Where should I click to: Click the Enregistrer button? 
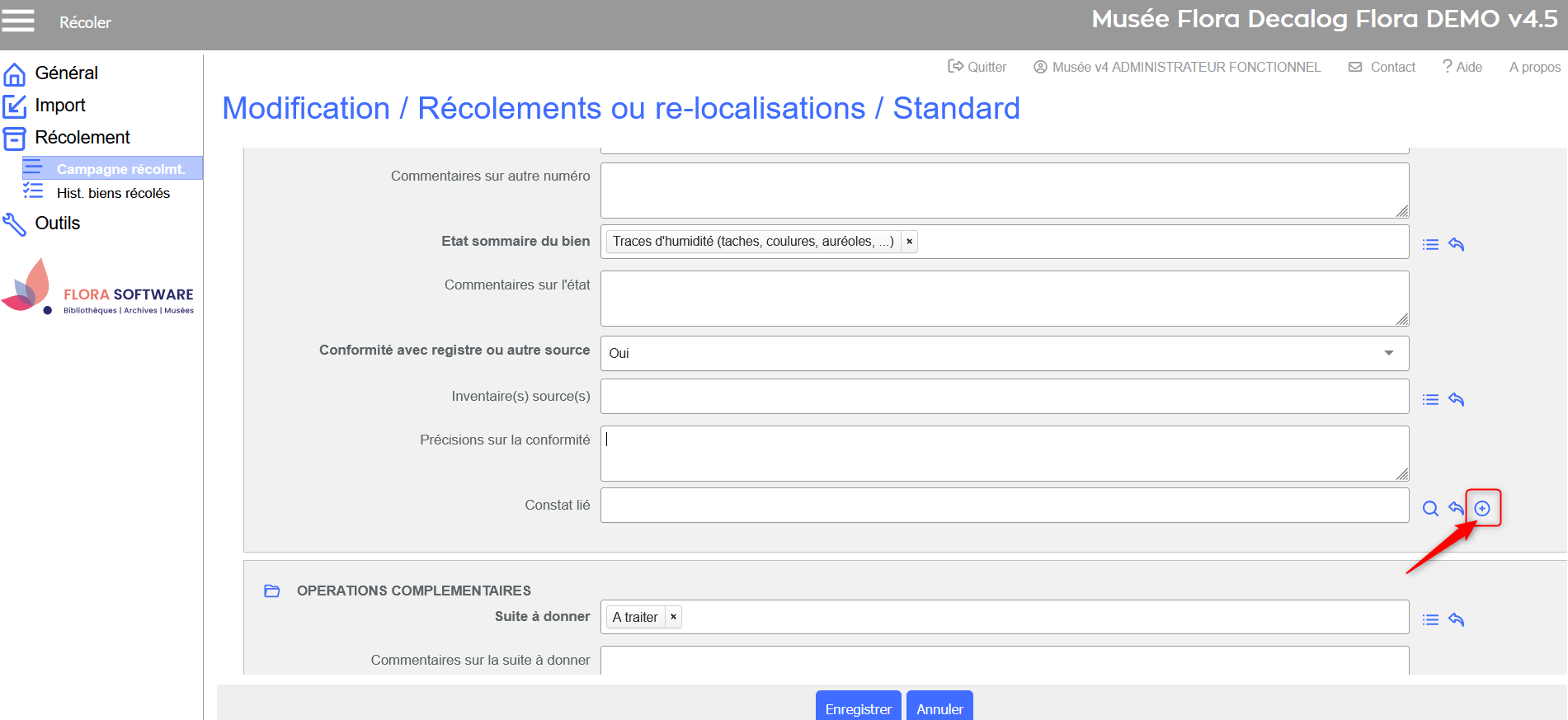point(858,708)
